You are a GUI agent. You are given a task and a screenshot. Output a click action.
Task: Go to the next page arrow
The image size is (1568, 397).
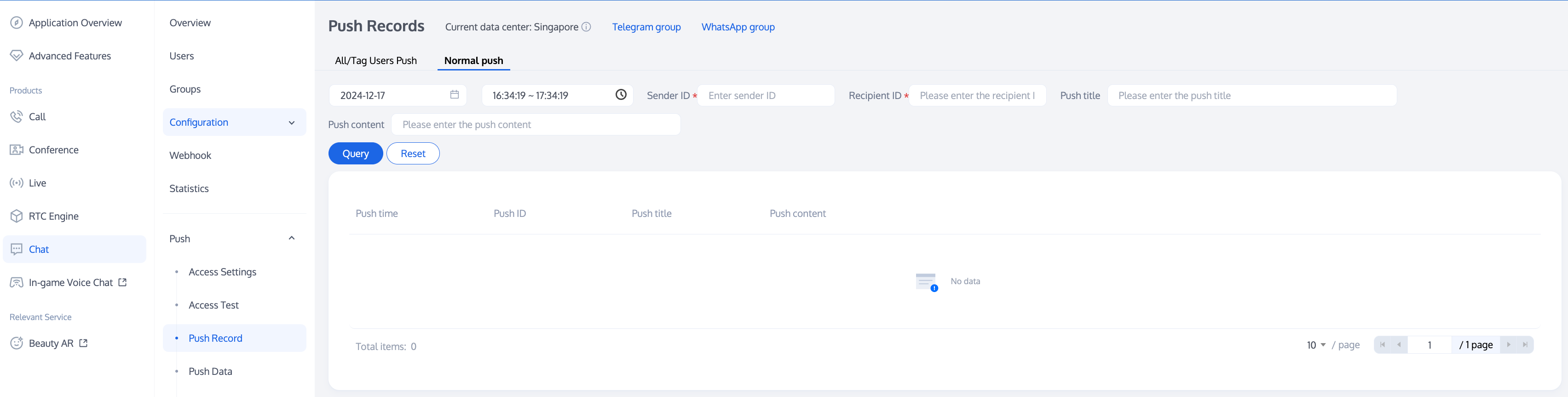tap(1508, 344)
